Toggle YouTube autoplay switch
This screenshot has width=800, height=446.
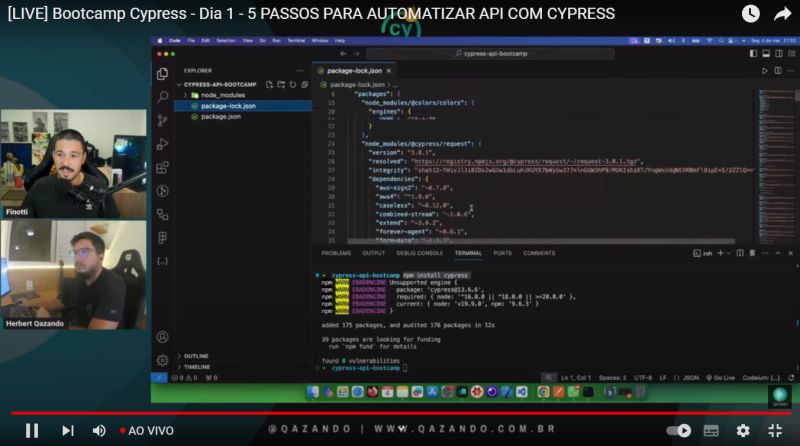679,431
